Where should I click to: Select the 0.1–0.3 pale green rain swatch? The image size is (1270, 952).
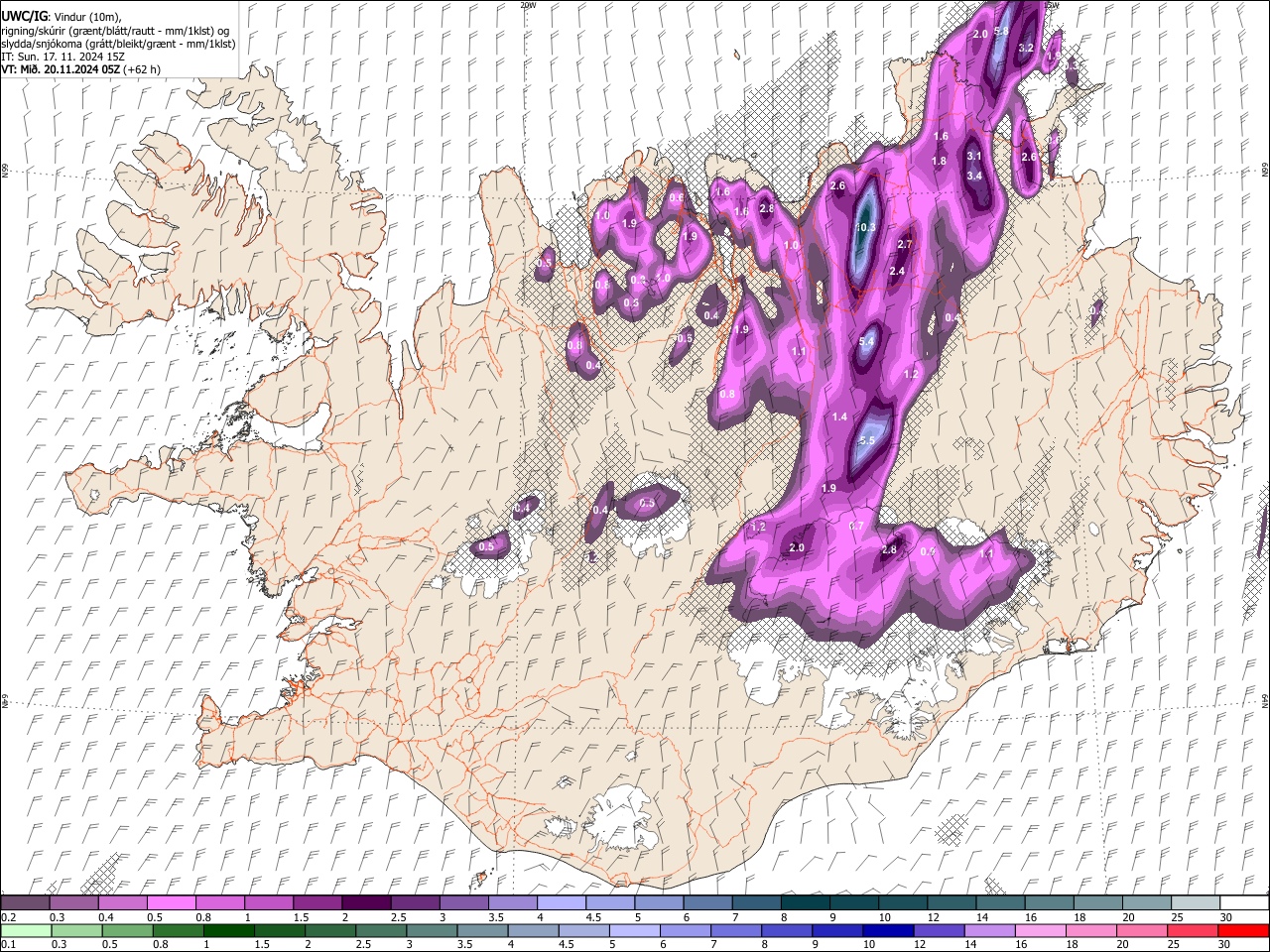pos(26,930)
